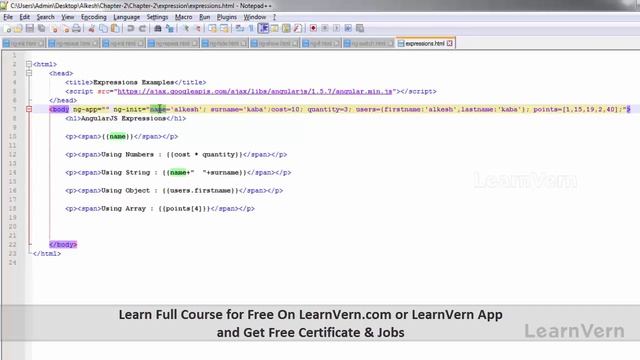Screen dimensions: 640x360
Task: Open the Language menu
Action: tap(127, 17)
